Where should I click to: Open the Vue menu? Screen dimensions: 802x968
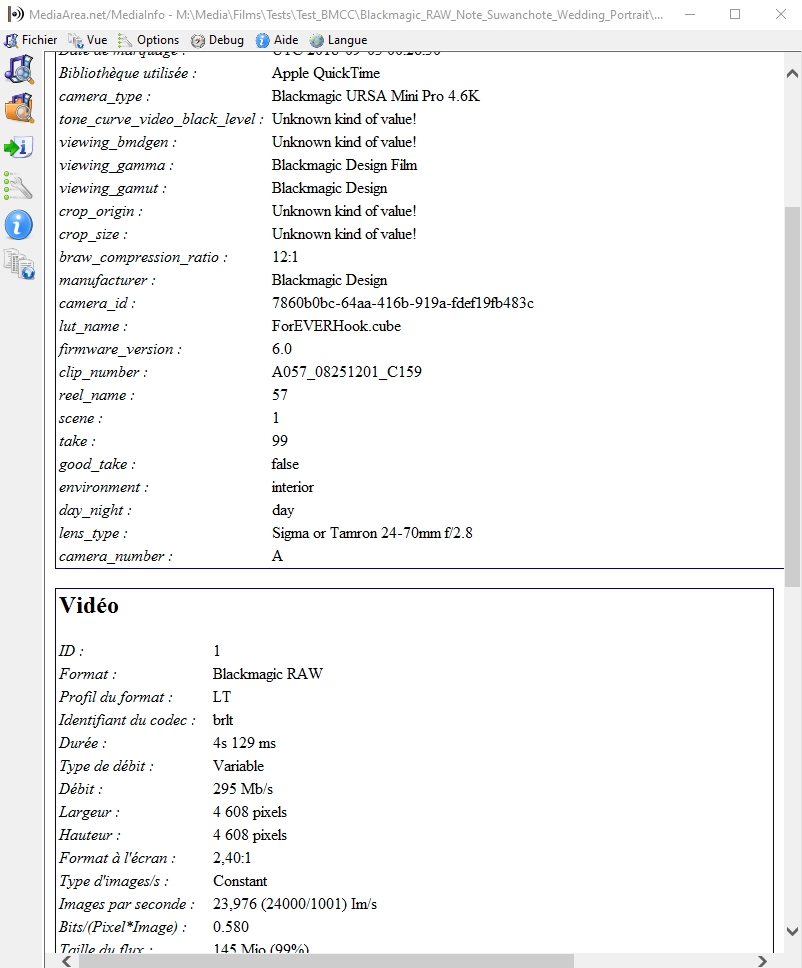pyautogui.click(x=88, y=40)
